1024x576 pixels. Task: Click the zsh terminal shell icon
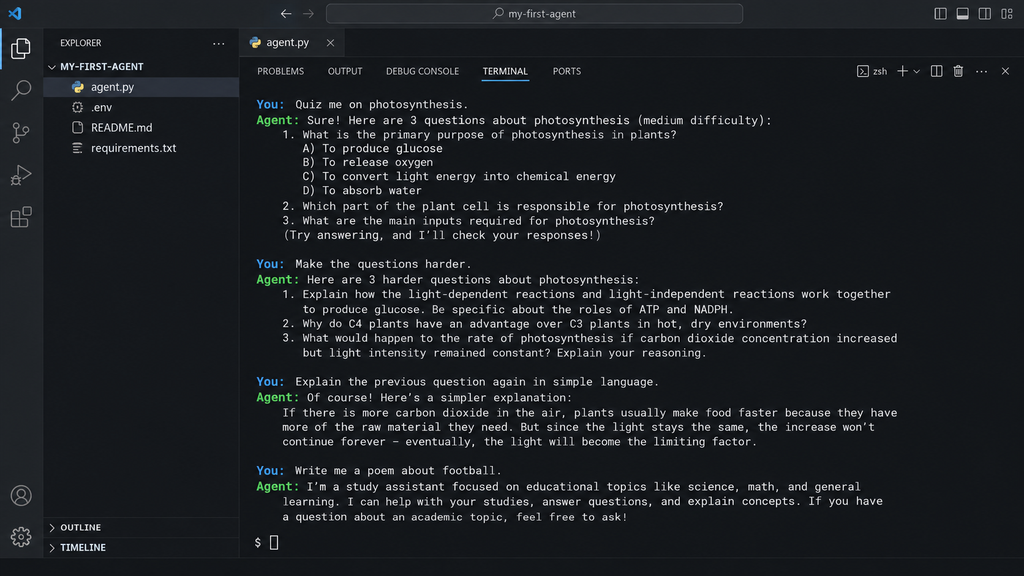coord(863,71)
